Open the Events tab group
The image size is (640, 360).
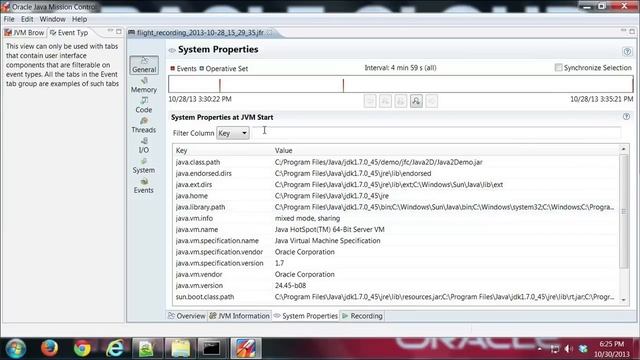click(144, 186)
